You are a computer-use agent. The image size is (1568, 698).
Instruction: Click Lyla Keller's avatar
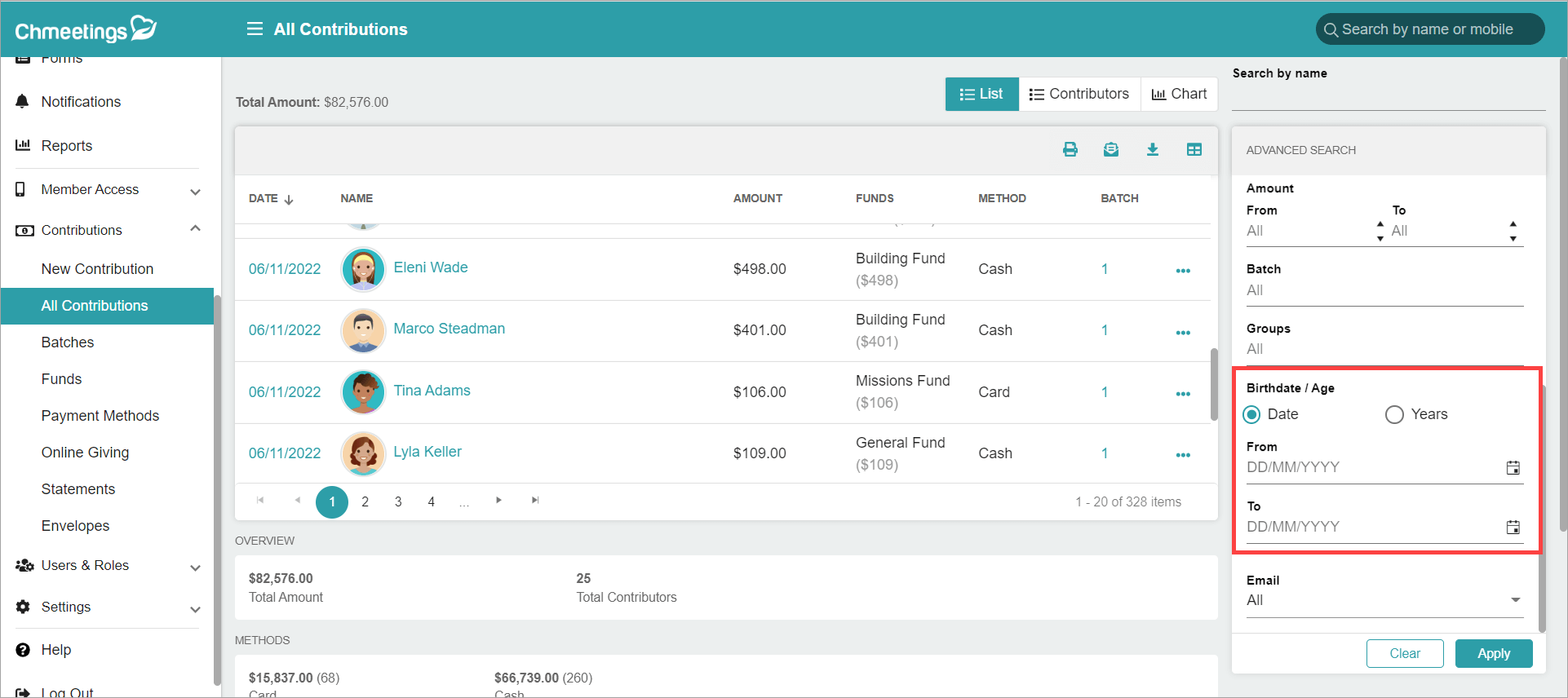(x=363, y=453)
